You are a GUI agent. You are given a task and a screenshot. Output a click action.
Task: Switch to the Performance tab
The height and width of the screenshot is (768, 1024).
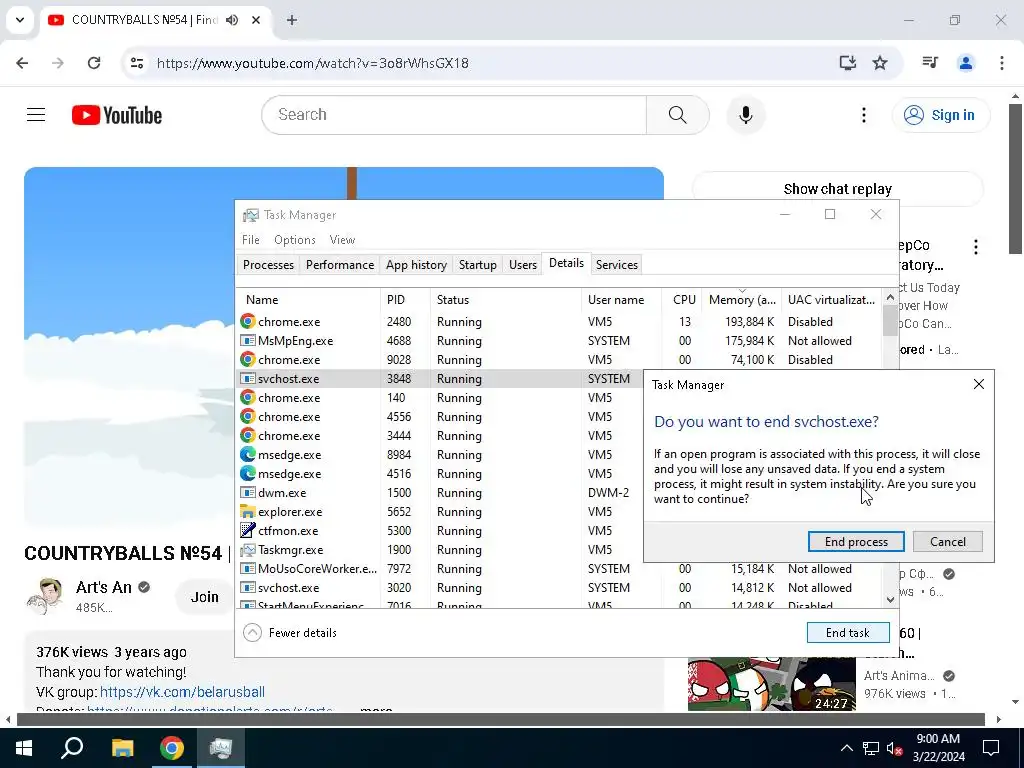(340, 264)
